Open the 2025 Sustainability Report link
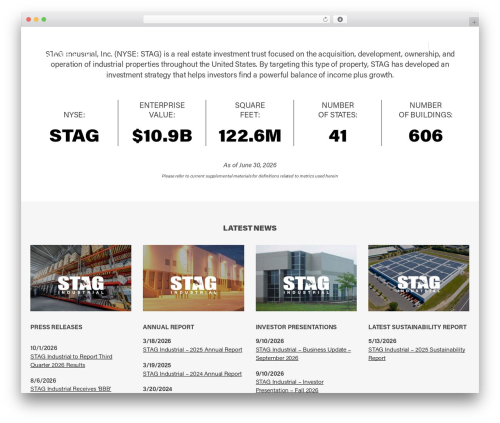Viewport: 500px width, 423px height. (x=417, y=354)
